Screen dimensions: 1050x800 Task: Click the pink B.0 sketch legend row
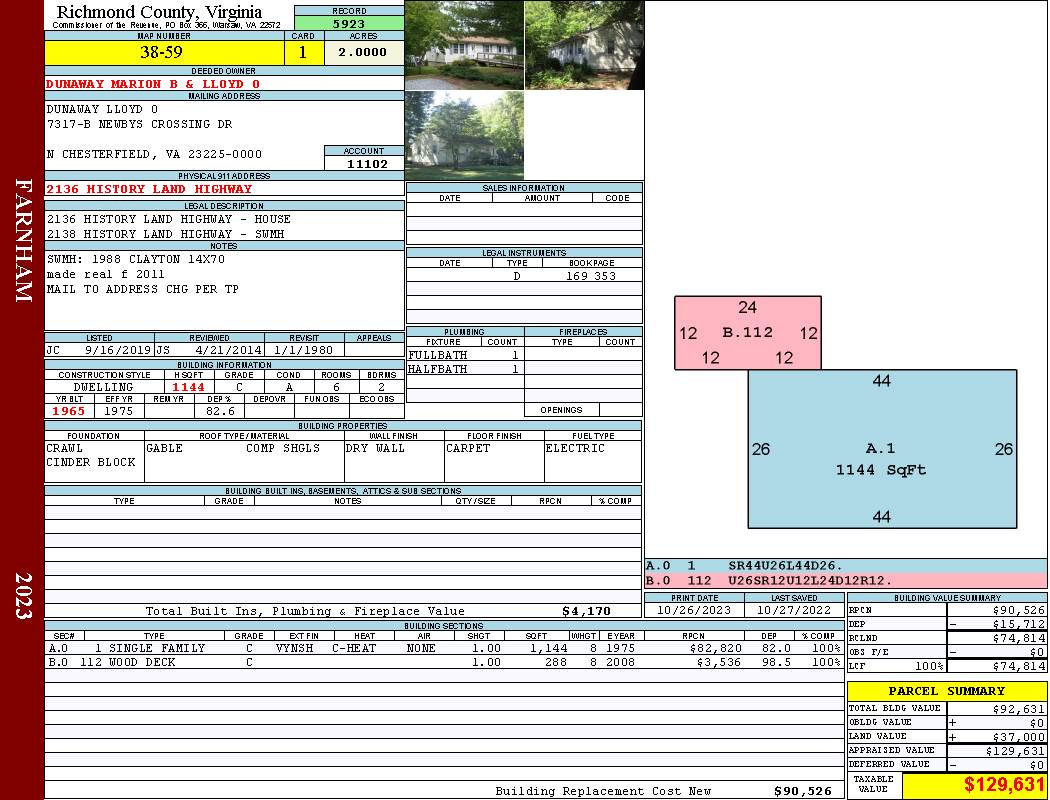pyautogui.click(x=845, y=580)
